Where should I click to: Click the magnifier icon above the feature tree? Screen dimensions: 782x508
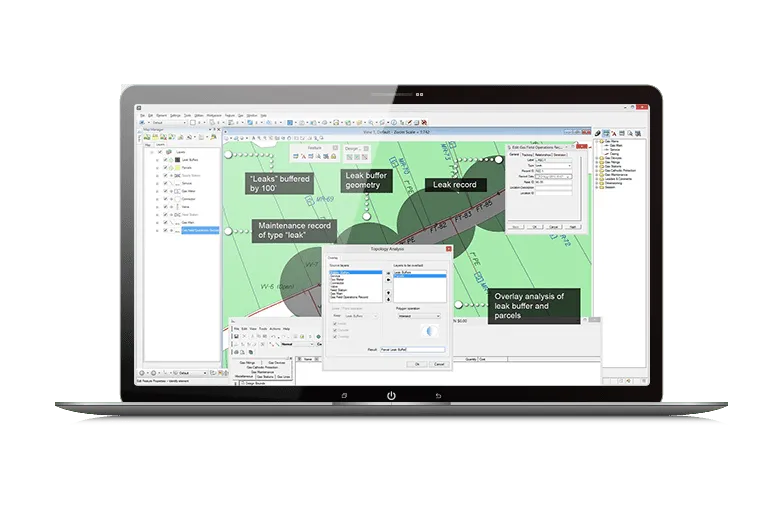point(630,134)
